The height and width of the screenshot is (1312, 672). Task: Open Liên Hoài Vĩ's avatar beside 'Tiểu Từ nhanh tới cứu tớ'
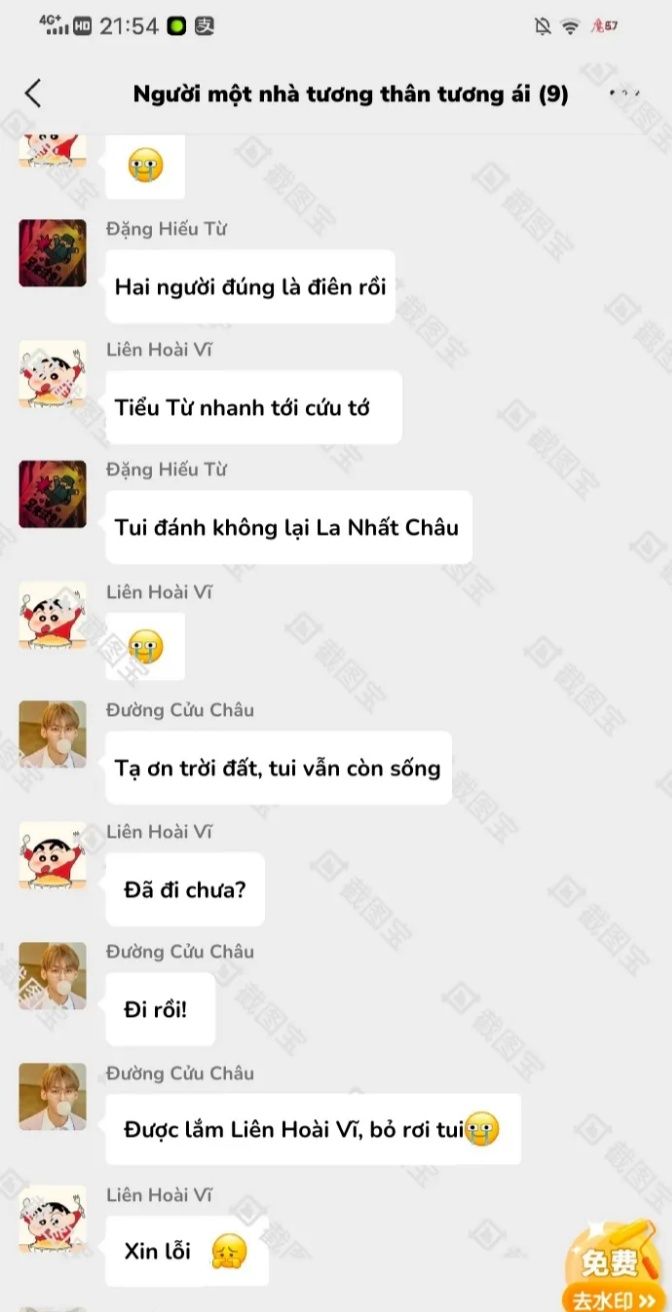point(52,374)
